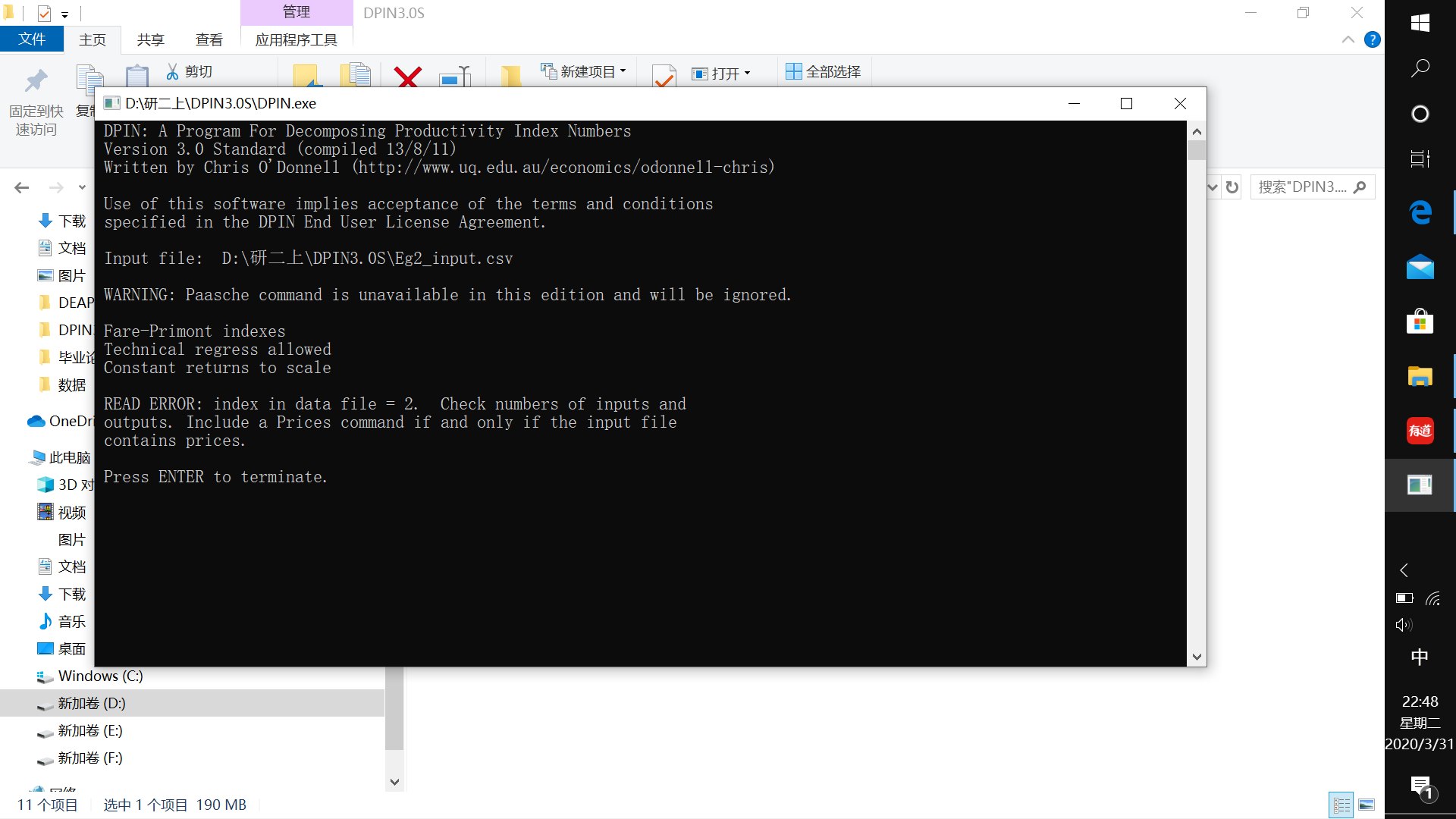Screen dimensions: 1456x819
Task: Click the console's scroll-down arrow
Action: click(1197, 657)
